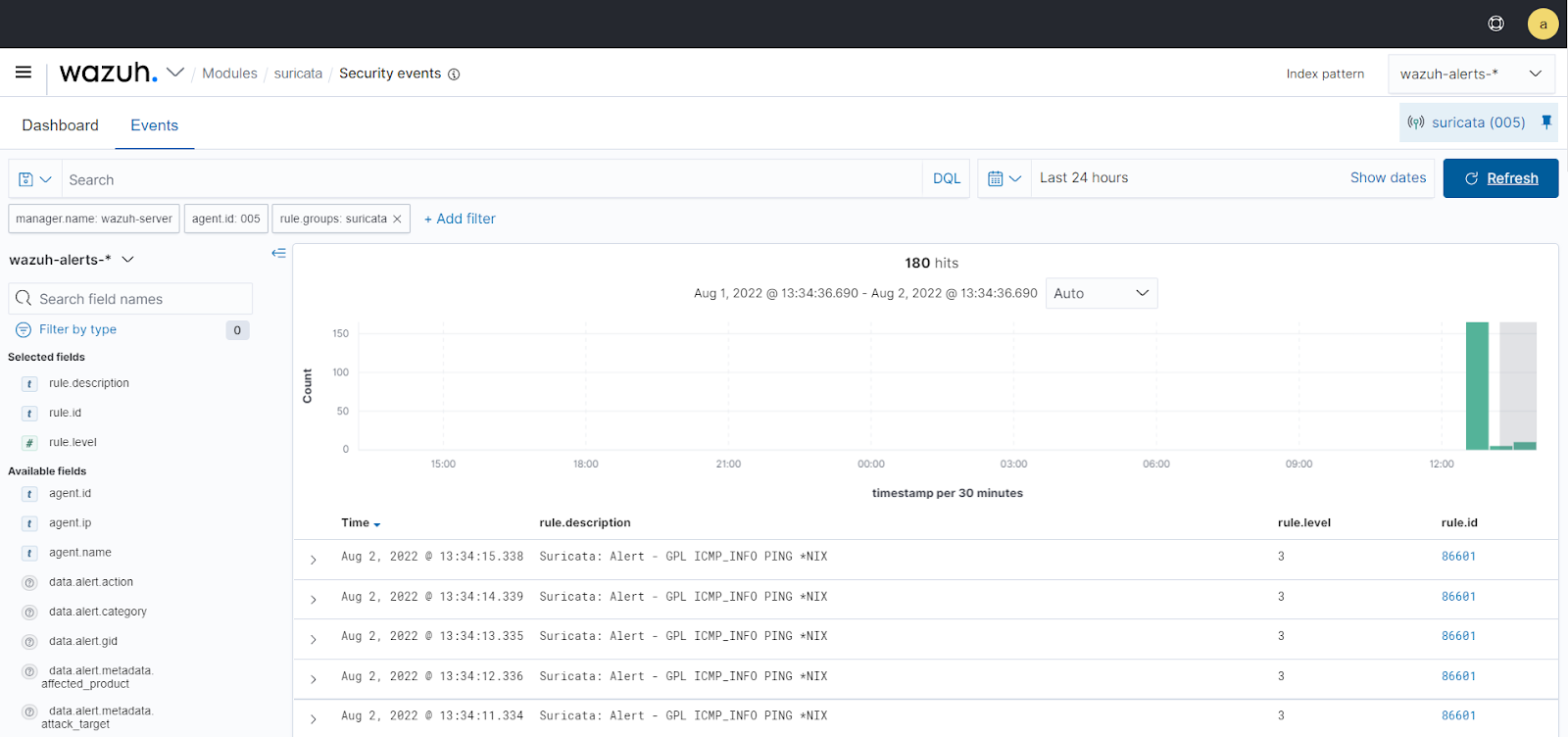The height and width of the screenshot is (737, 1568).
Task: Click the Security events breadcrumb text
Action: click(390, 74)
